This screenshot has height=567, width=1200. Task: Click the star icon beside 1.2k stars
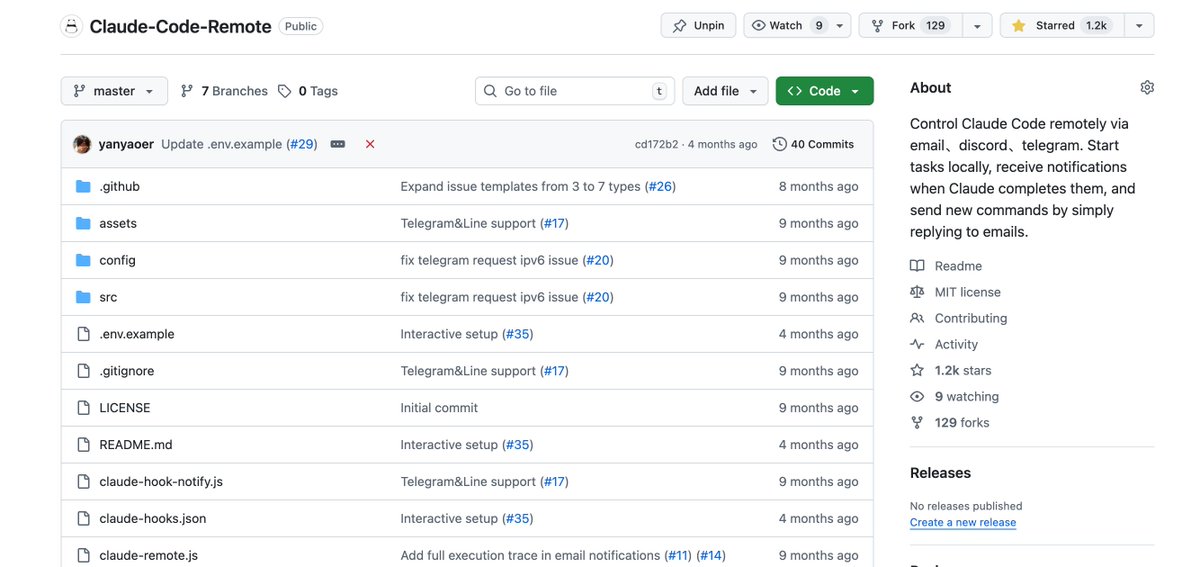click(917, 370)
